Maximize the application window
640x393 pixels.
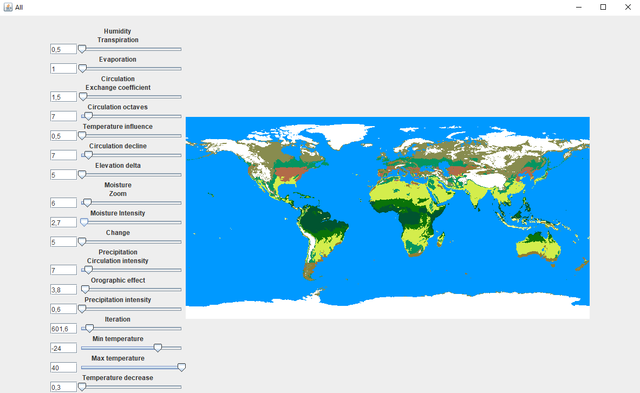coord(603,7)
